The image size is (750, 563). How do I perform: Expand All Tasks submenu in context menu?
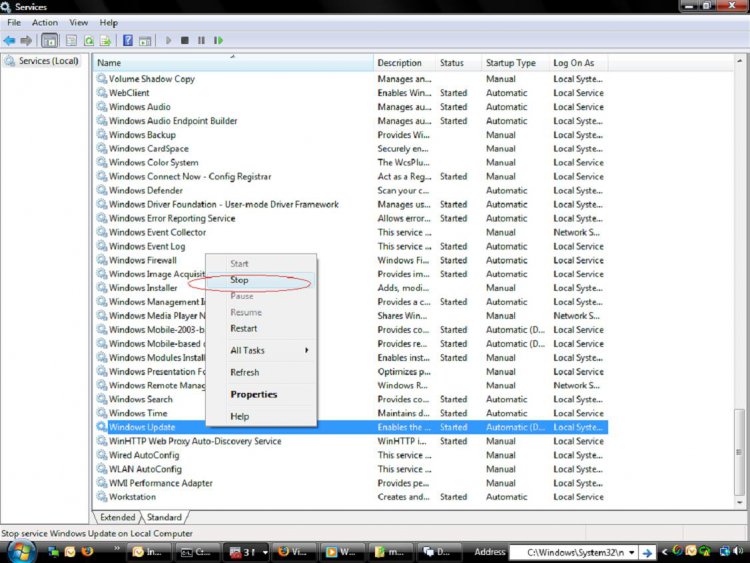[x=261, y=351]
